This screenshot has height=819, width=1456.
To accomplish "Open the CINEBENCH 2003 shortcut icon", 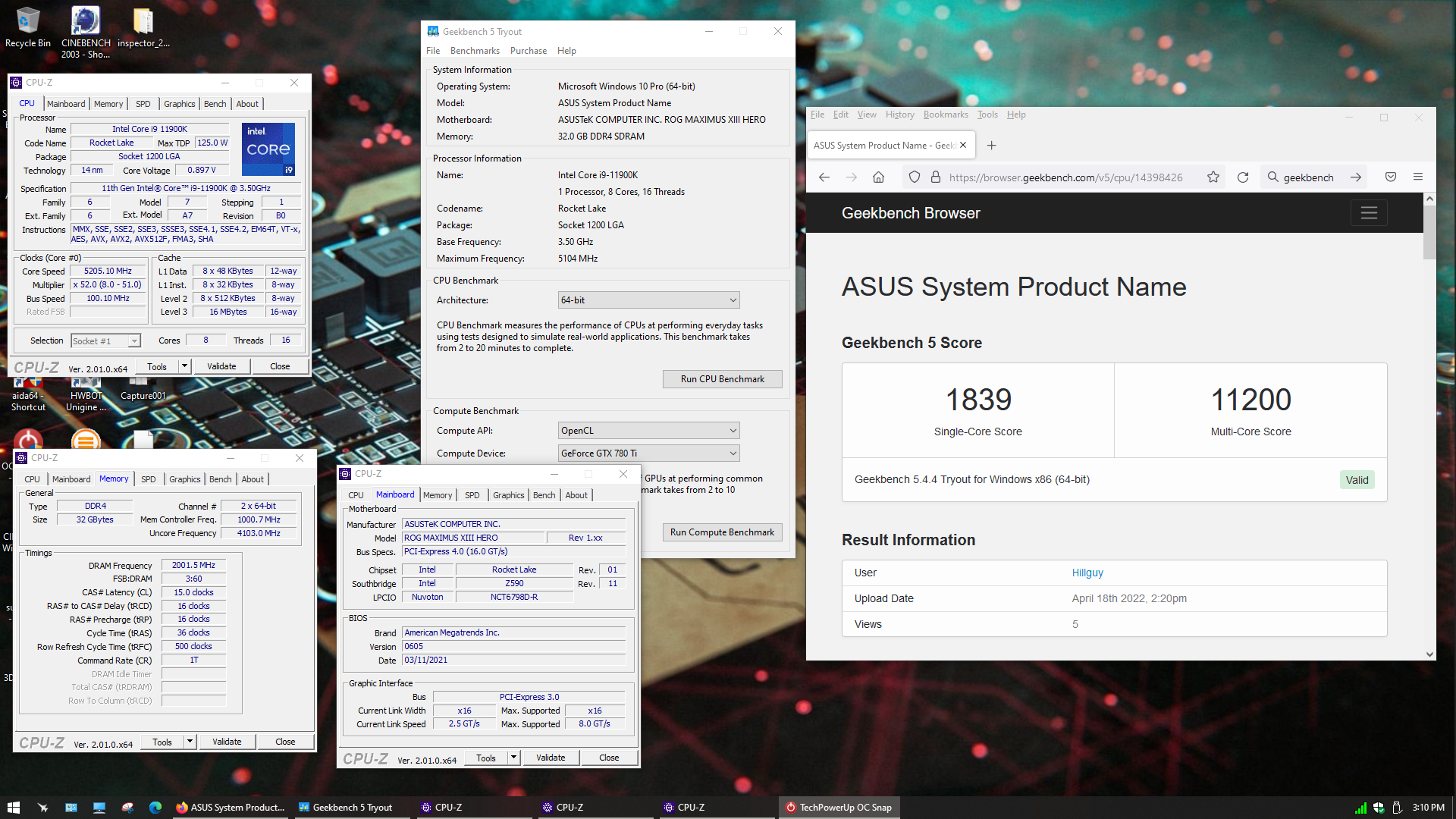I will (86, 32).
